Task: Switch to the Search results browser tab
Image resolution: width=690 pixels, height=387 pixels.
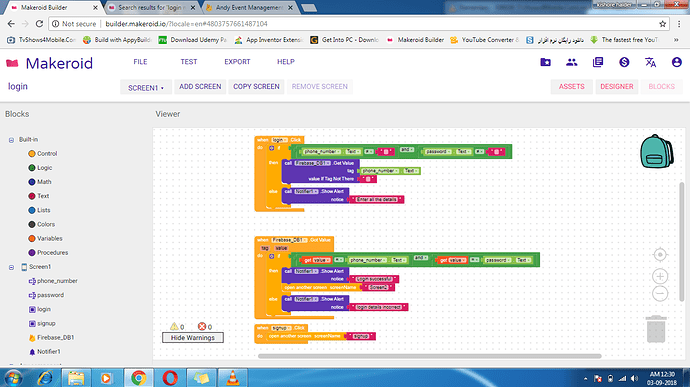Action: point(151,7)
